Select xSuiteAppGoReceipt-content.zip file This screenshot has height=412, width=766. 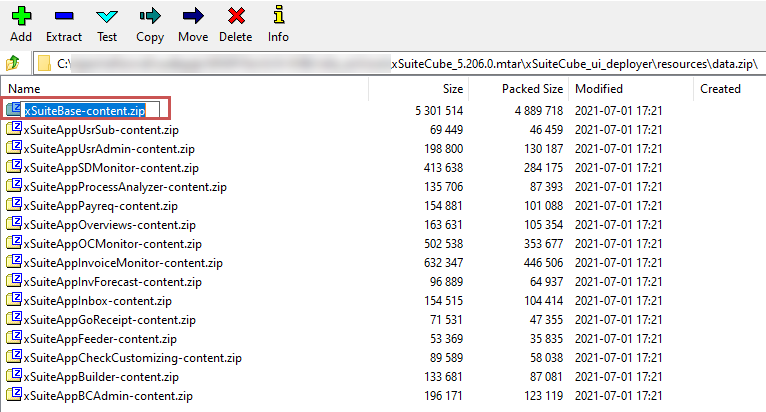click(x=109, y=320)
